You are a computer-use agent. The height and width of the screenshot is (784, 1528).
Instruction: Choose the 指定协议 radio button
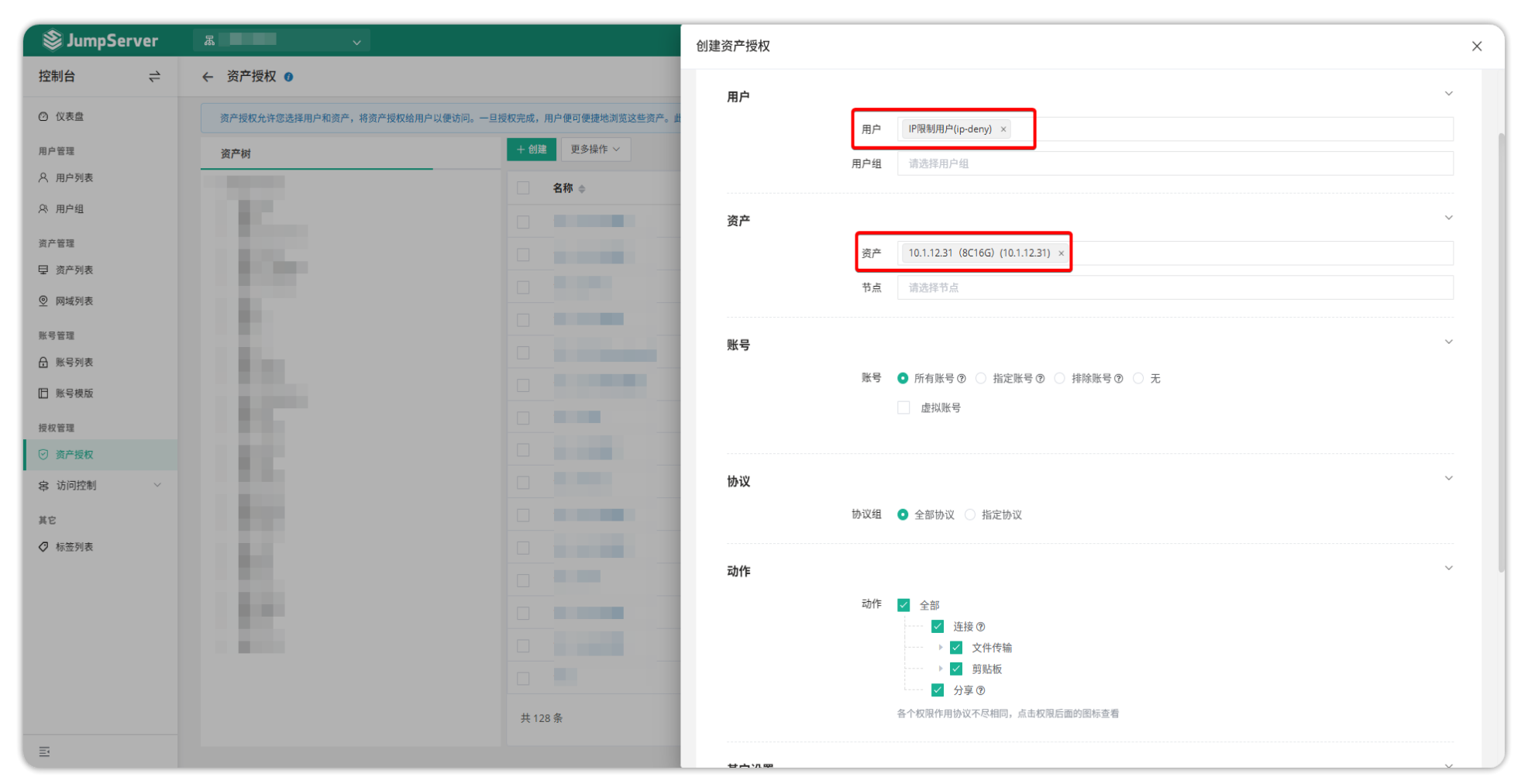[x=970, y=515]
